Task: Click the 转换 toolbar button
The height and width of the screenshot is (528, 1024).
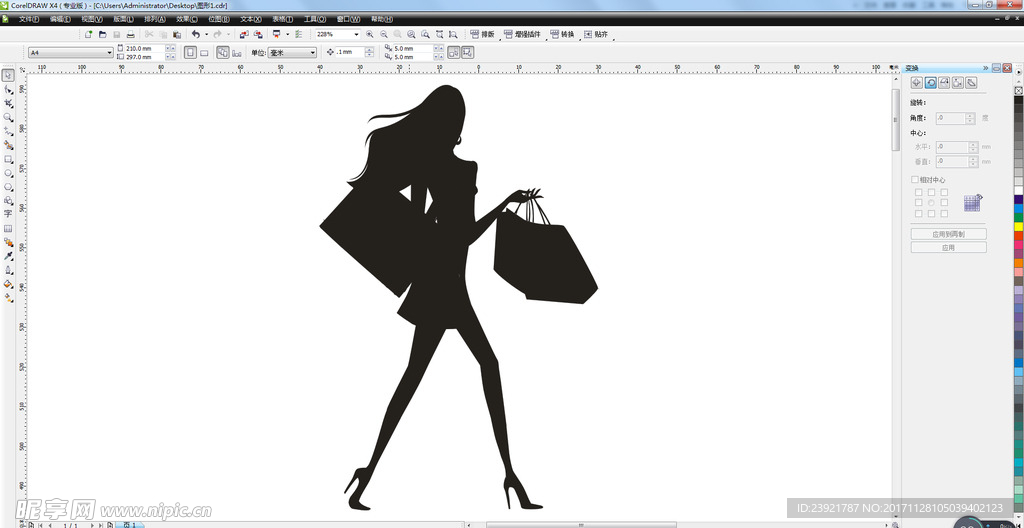Action: coord(562,34)
